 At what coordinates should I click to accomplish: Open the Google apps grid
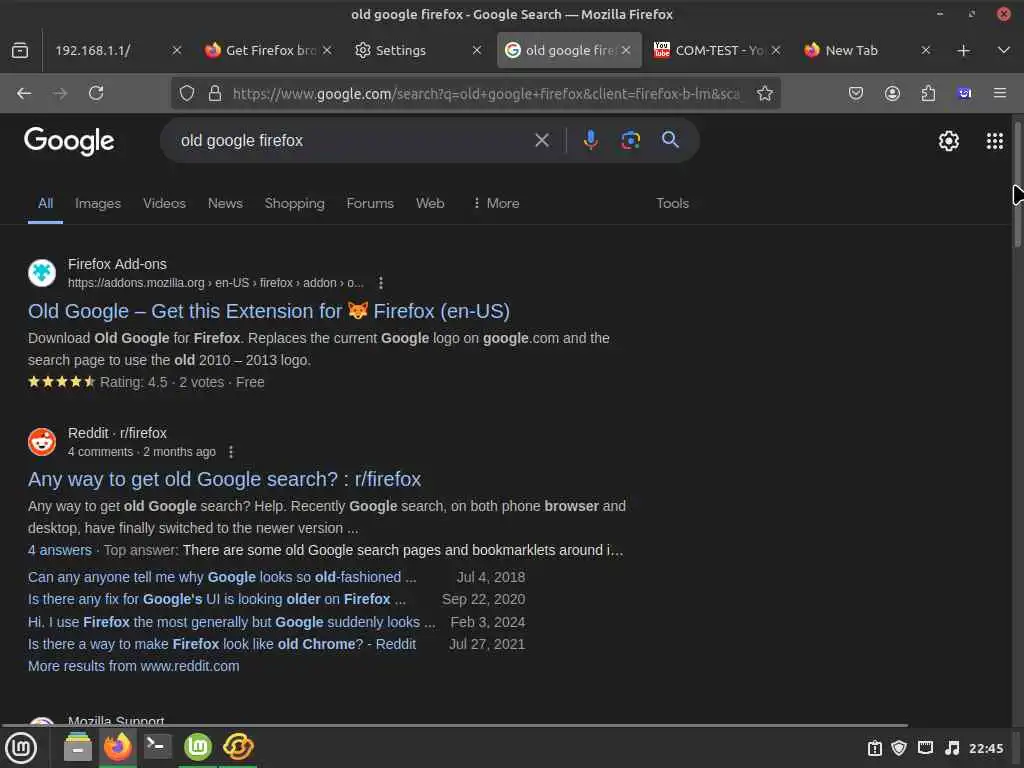[995, 141]
